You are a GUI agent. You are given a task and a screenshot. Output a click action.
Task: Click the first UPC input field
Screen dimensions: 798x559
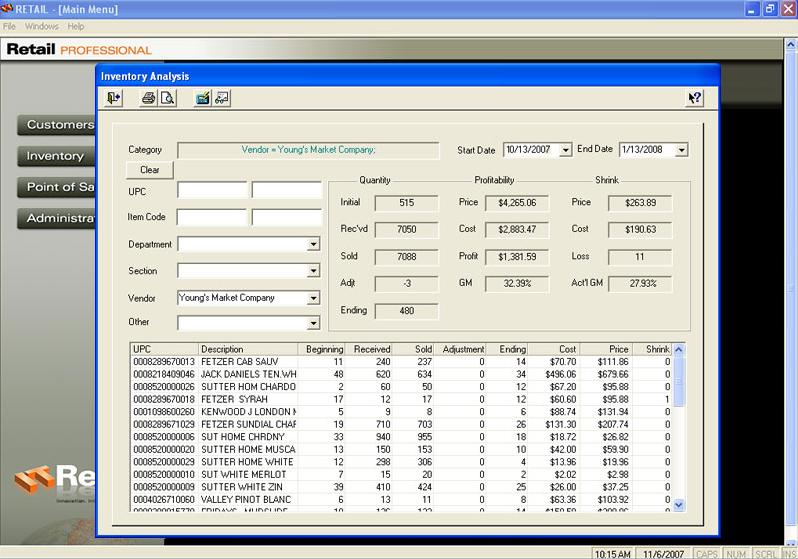tap(212, 190)
